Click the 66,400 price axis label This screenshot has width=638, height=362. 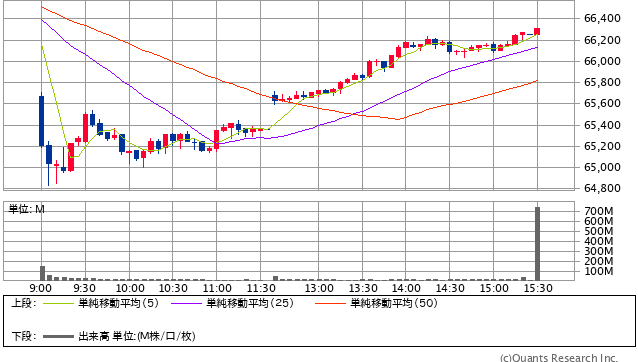602,18
